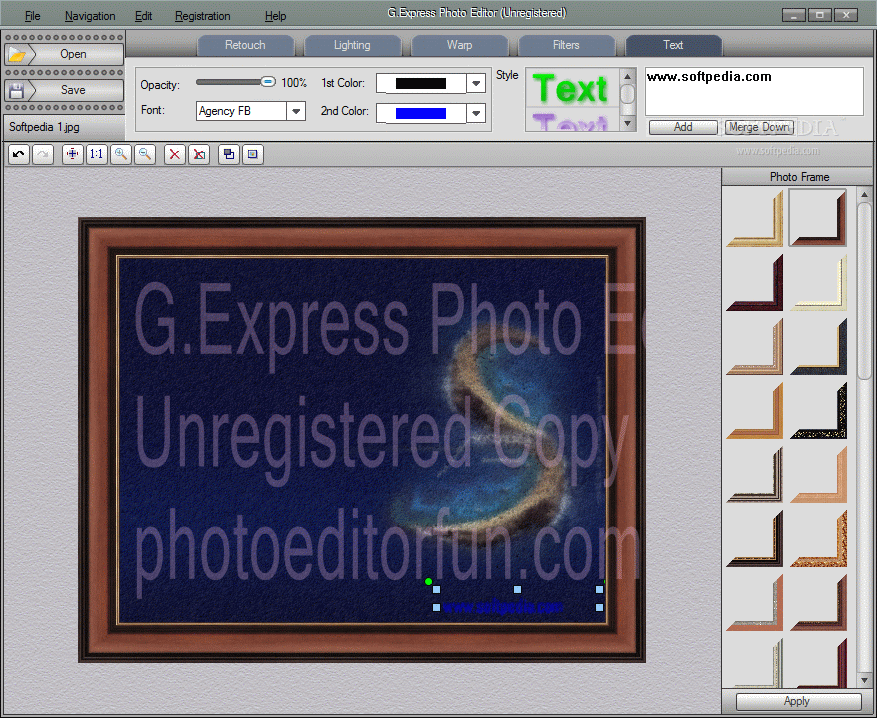Open the File menu
The height and width of the screenshot is (718, 877).
tap(32, 16)
